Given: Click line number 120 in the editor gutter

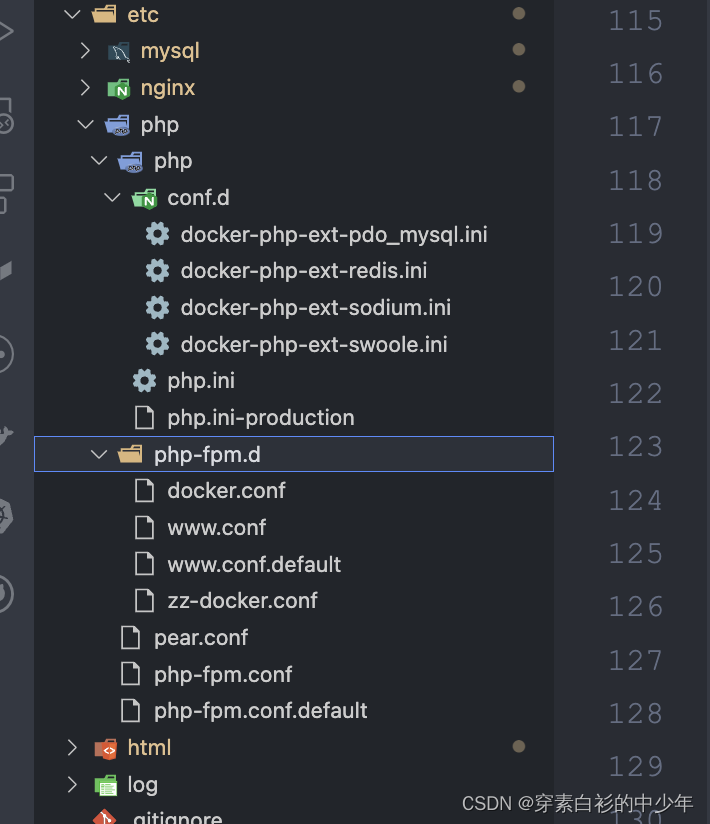Looking at the screenshot, I should (635, 286).
